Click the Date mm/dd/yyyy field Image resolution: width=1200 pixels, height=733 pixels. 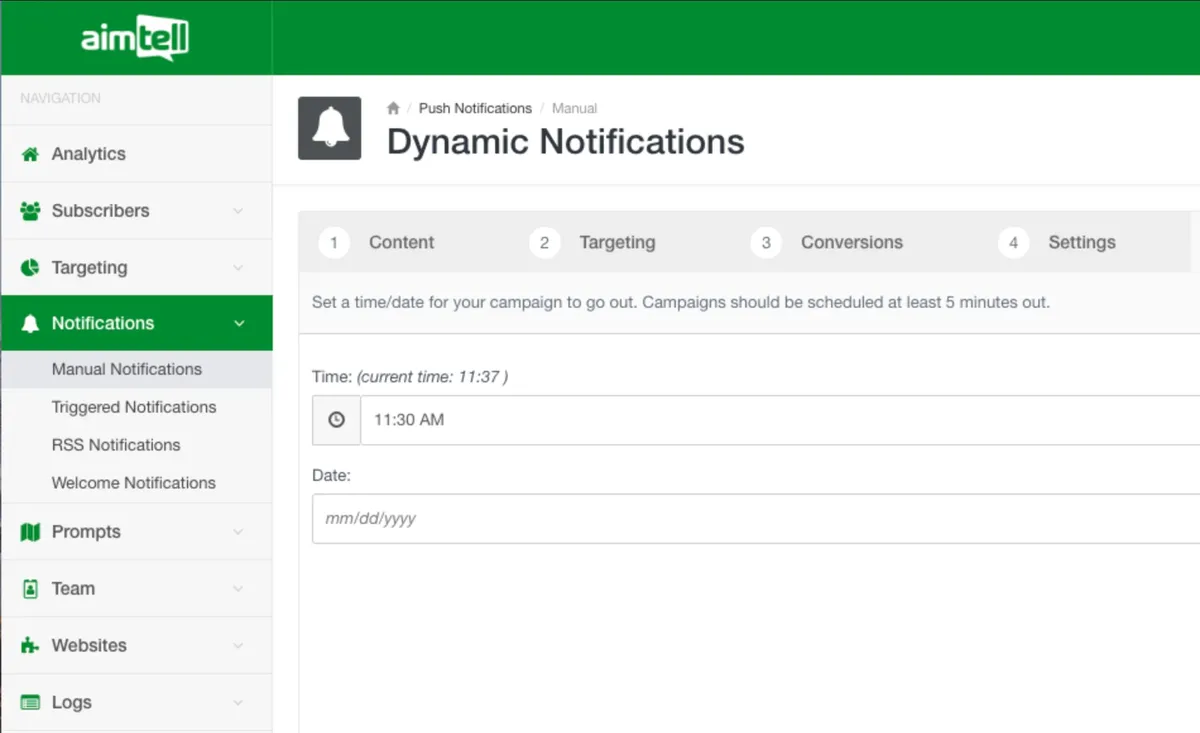coord(756,519)
